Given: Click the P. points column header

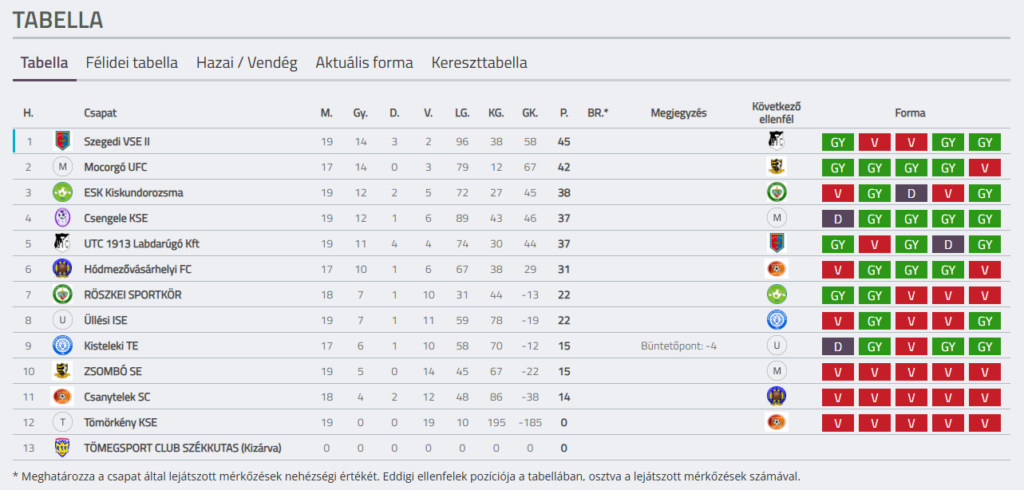Looking at the screenshot, I should pos(564,113).
